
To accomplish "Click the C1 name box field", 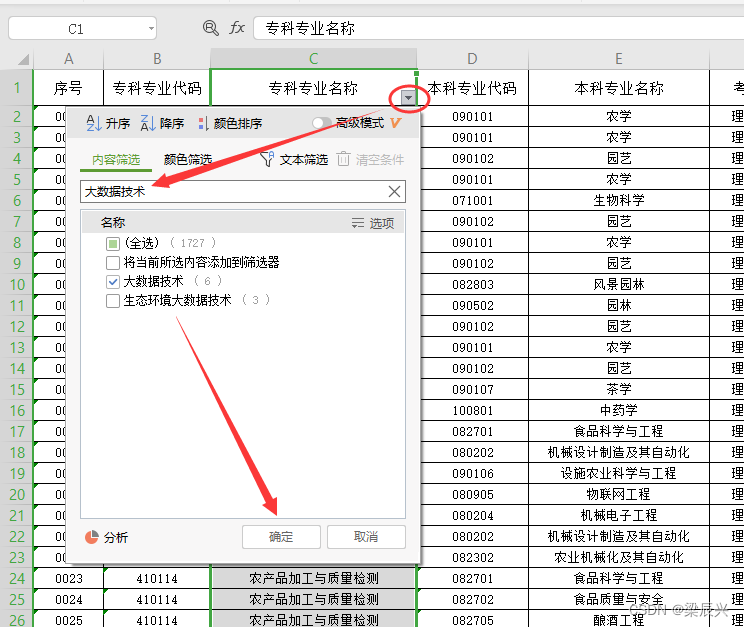I will tap(76, 29).
